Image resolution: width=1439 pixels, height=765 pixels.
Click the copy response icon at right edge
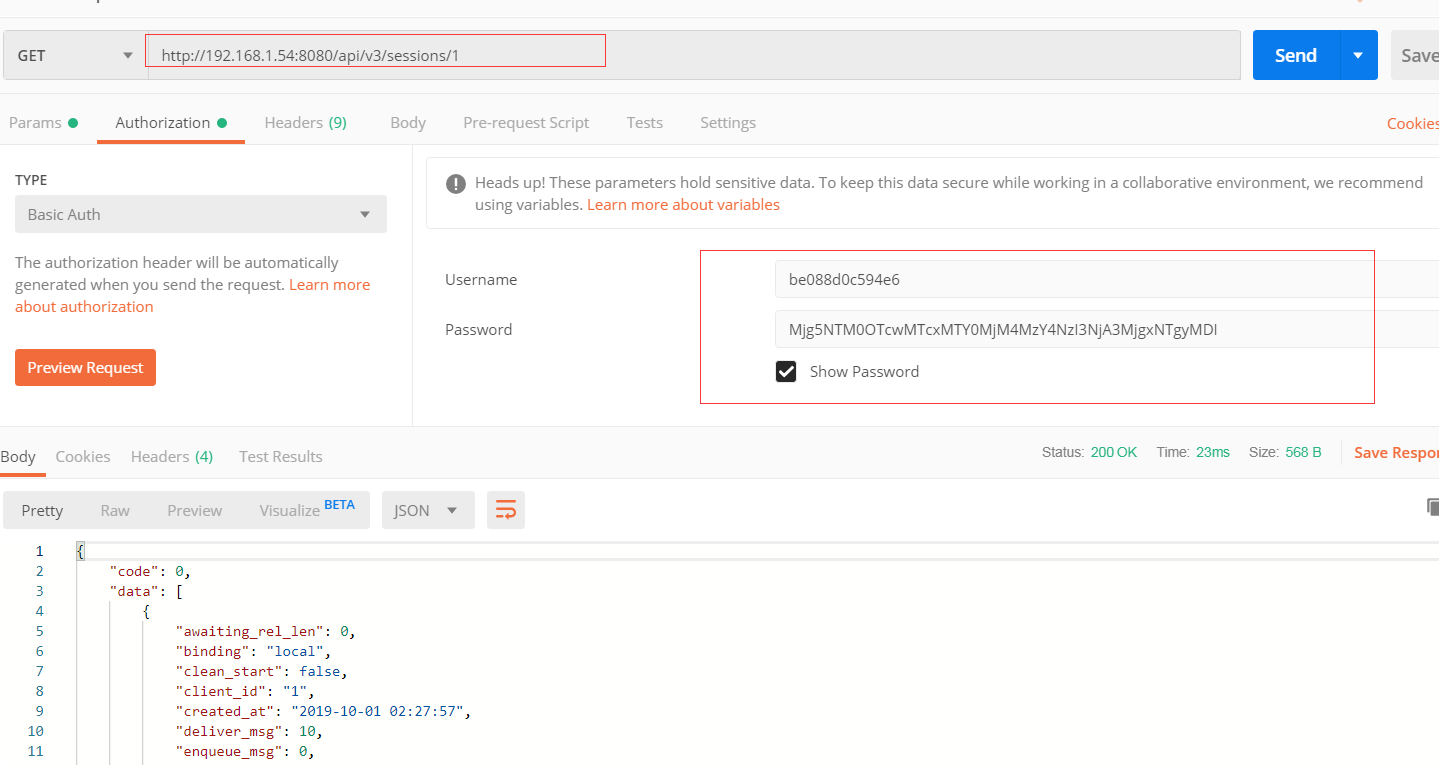[x=1433, y=507]
